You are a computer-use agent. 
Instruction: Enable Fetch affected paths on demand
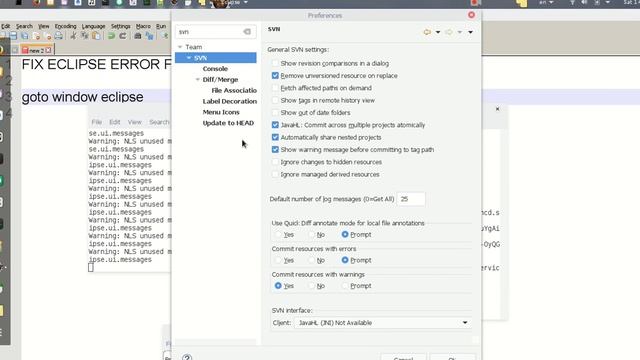click(275, 88)
